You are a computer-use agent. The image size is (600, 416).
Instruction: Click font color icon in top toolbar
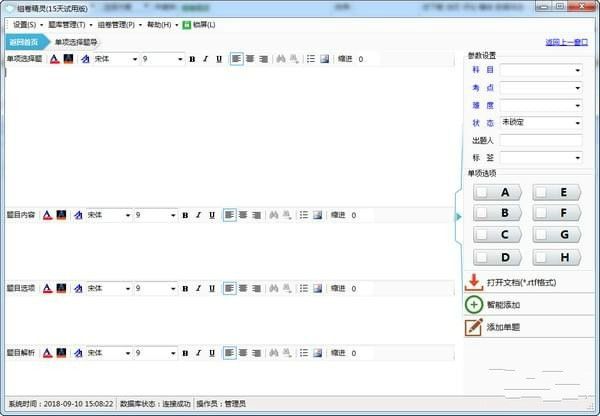coord(55,59)
